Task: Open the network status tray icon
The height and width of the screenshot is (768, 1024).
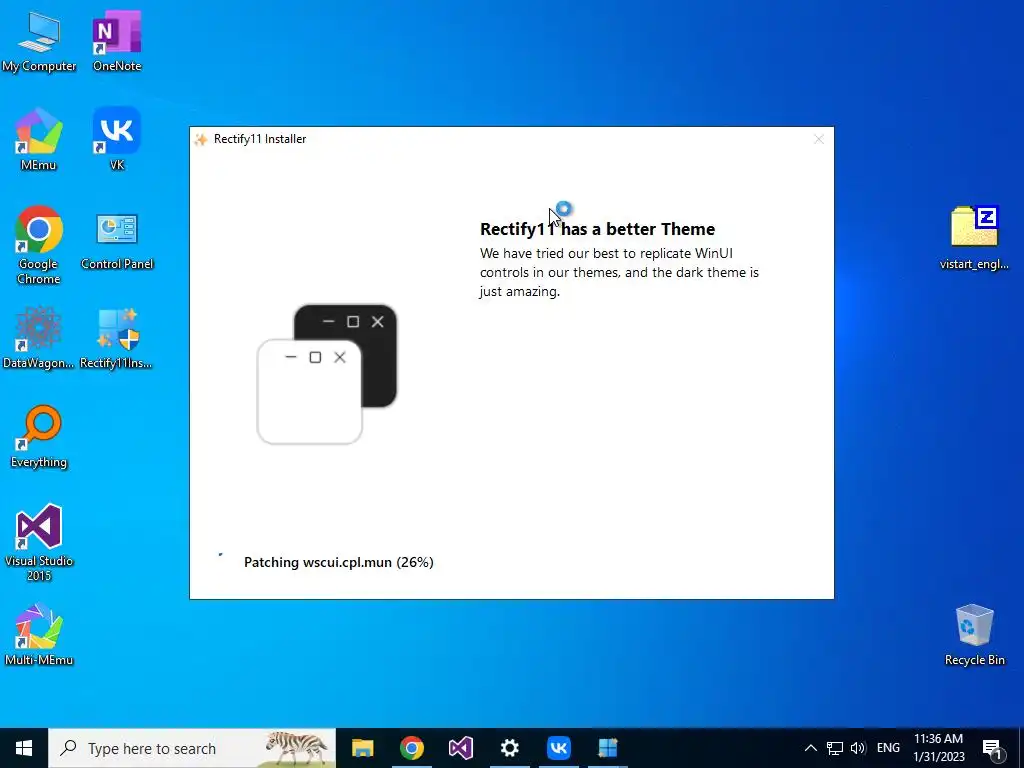Action: coord(835,748)
